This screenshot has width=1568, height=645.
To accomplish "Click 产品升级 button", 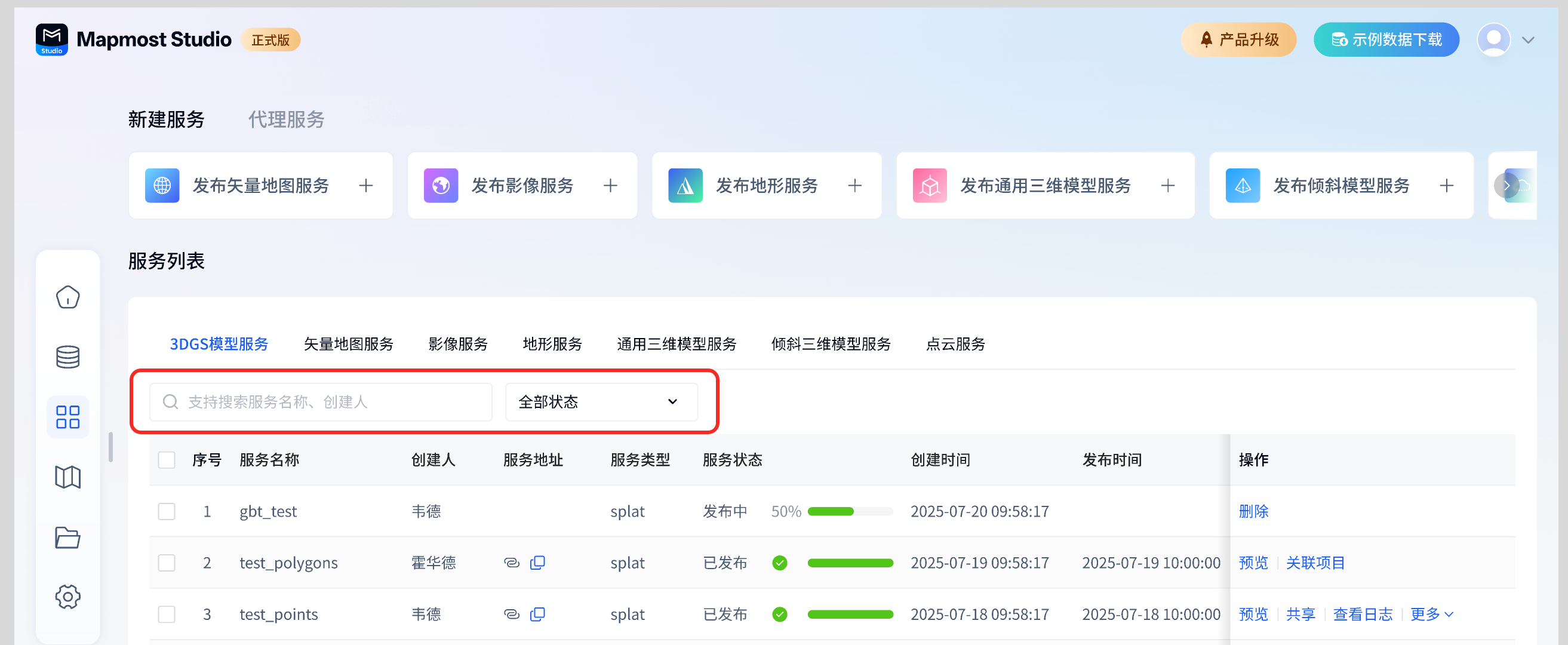I will (x=1238, y=39).
